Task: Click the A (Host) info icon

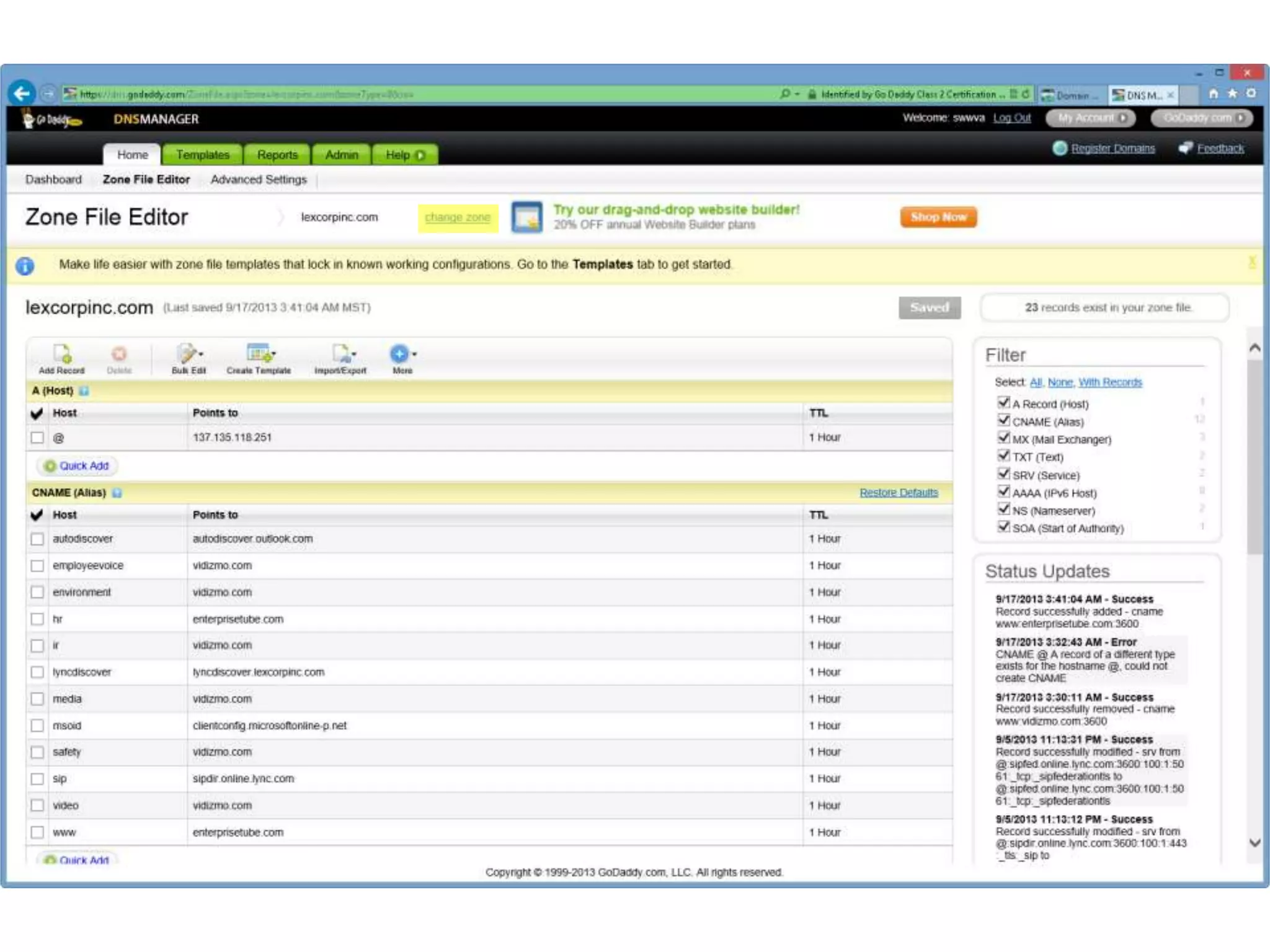Action: coord(84,391)
